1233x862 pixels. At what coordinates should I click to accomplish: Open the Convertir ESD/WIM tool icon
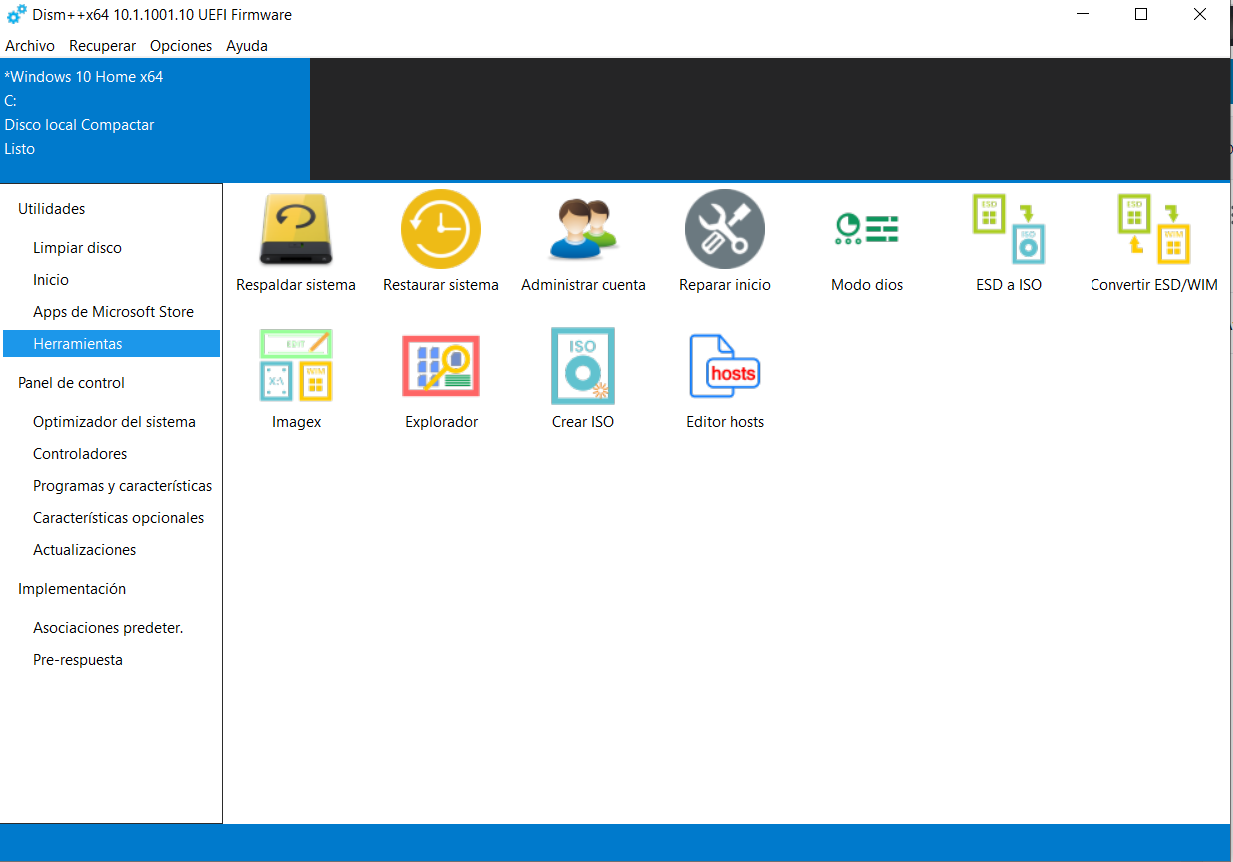[x=1154, y=229]
